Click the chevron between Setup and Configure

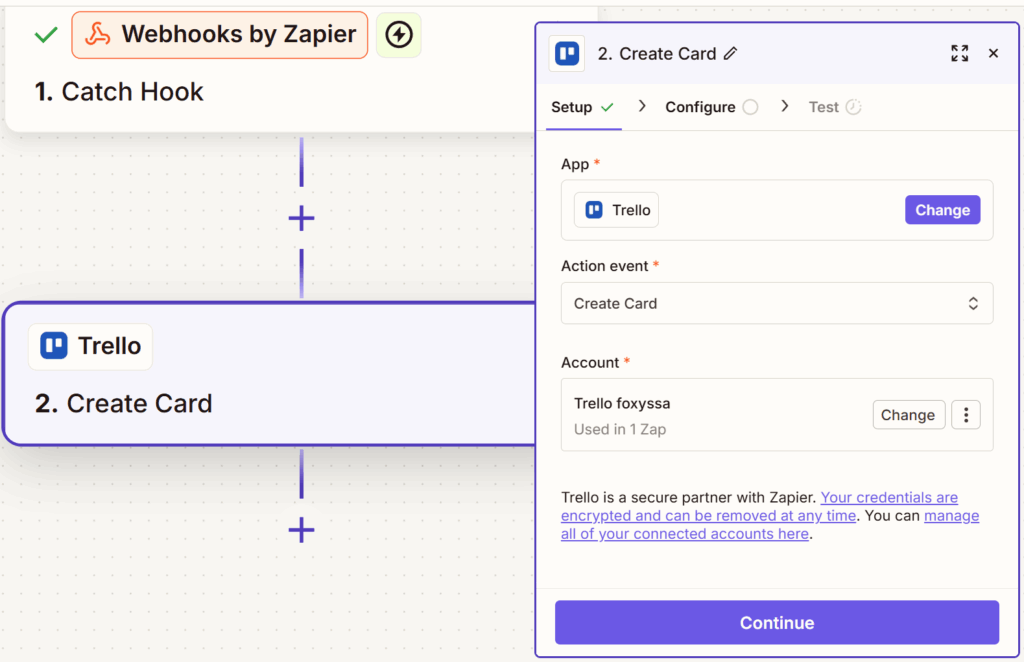click(x=643, y=106)
